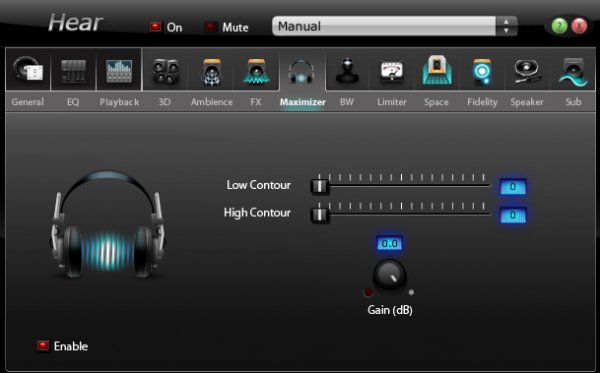Click the gray maximum dot beside Gain knob

click(411, 292)
